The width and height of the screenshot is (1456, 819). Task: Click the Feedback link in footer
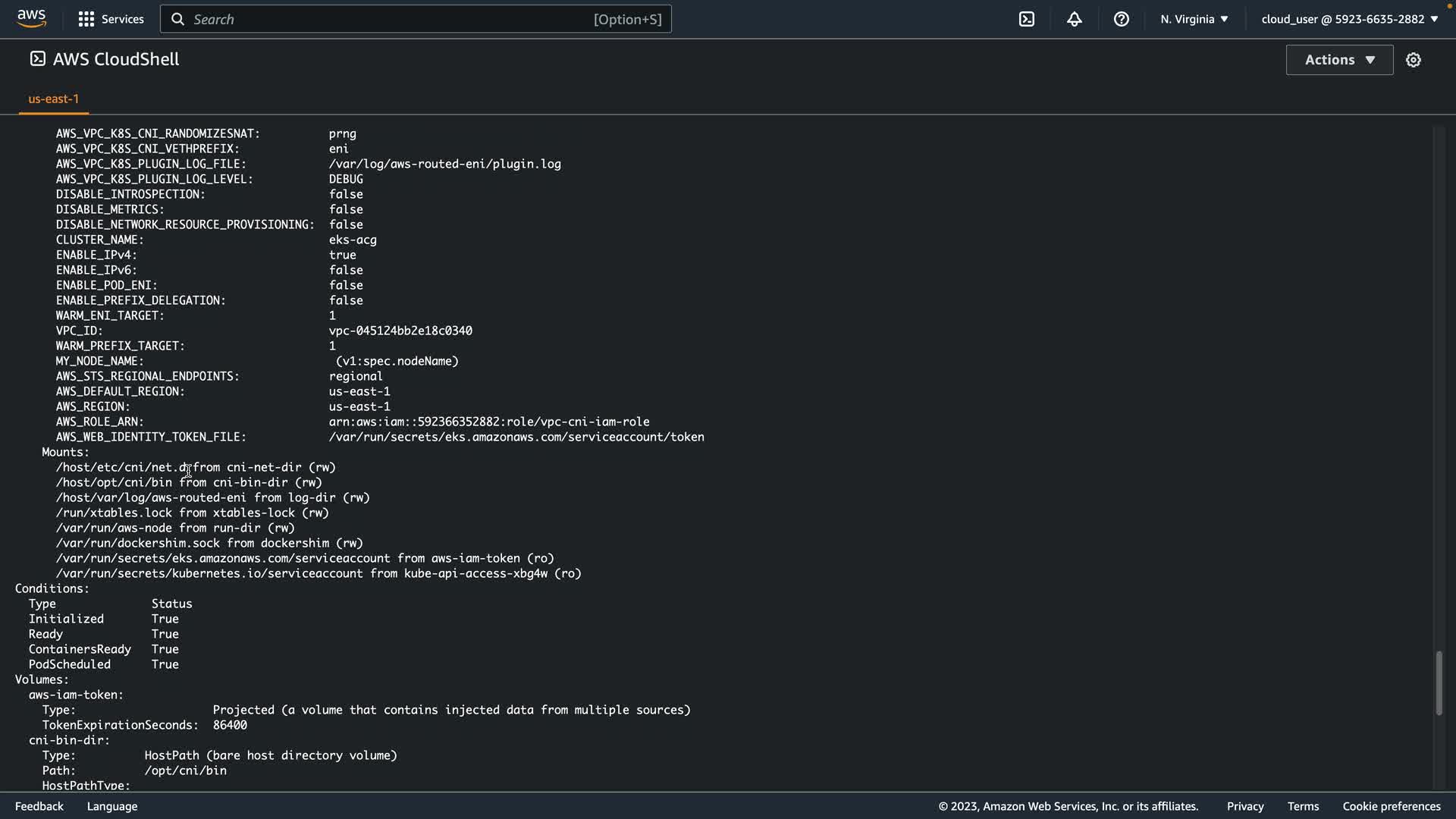click(39, 806)
